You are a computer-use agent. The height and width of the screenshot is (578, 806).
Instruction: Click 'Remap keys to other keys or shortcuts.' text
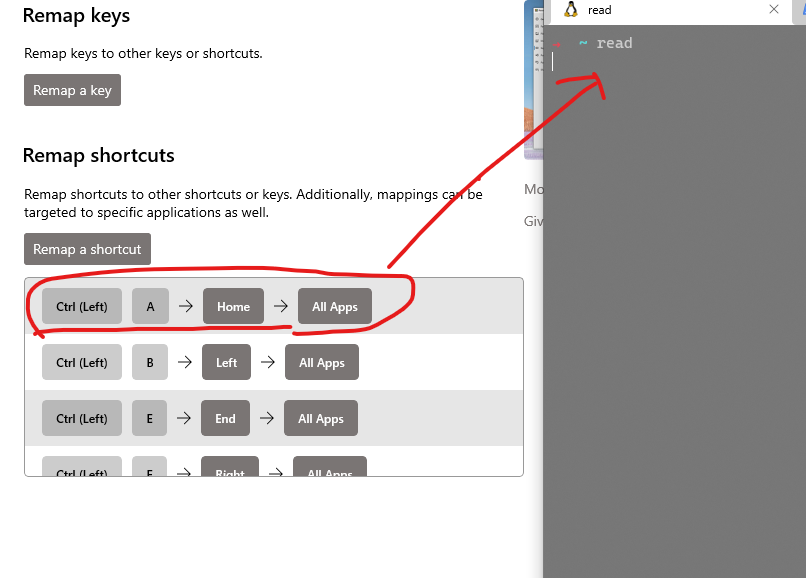click(x=143, y=53)
